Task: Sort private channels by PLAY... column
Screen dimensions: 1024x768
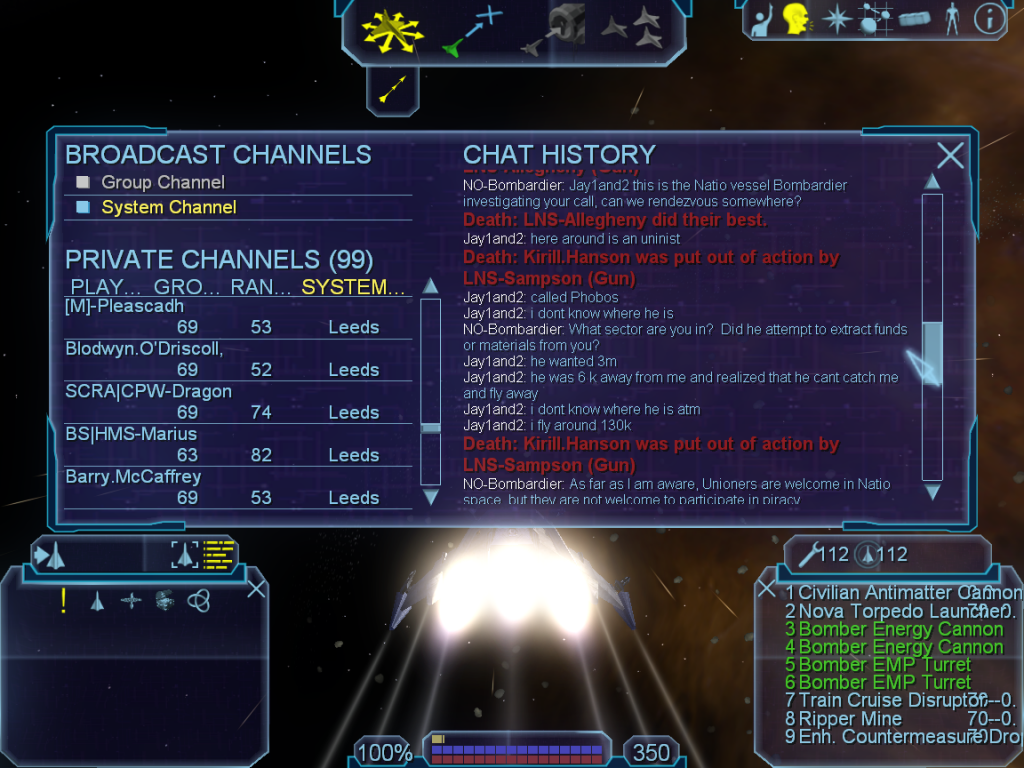Action: (x=105, y=287)
